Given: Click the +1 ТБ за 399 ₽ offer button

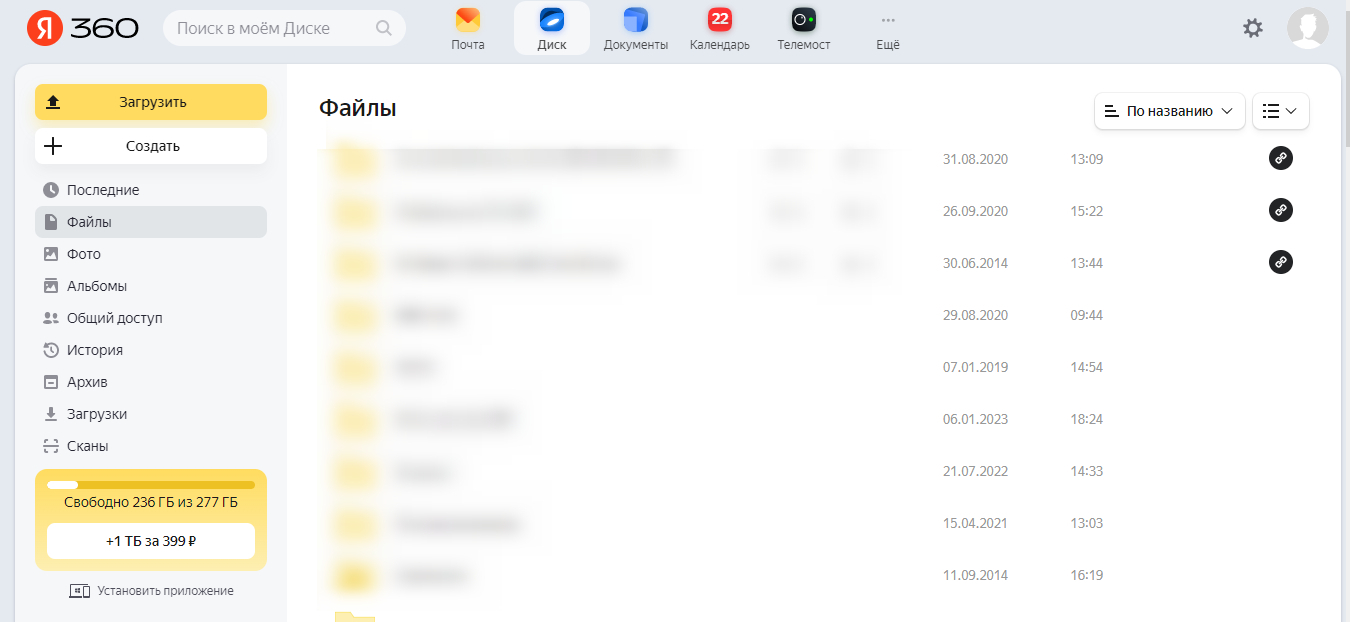Looking at the screenshot, I should [151, 541].
